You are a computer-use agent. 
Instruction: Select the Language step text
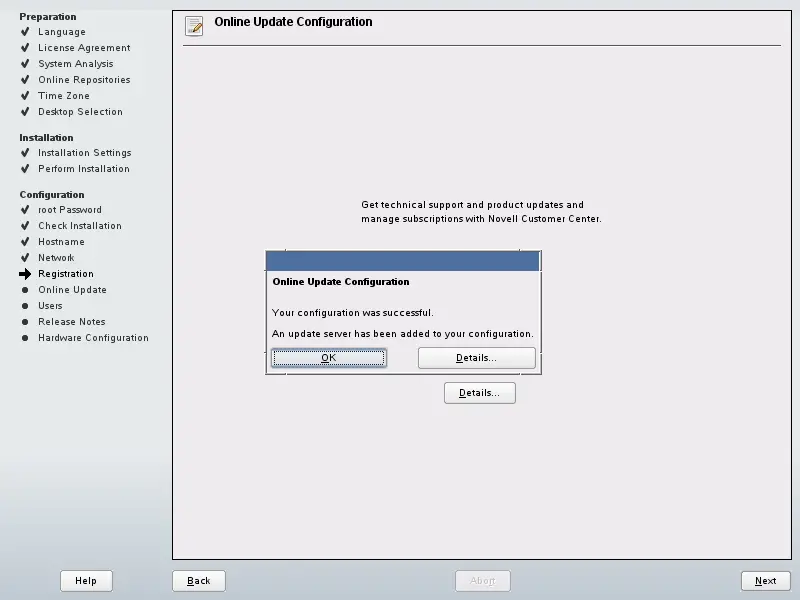62,32
